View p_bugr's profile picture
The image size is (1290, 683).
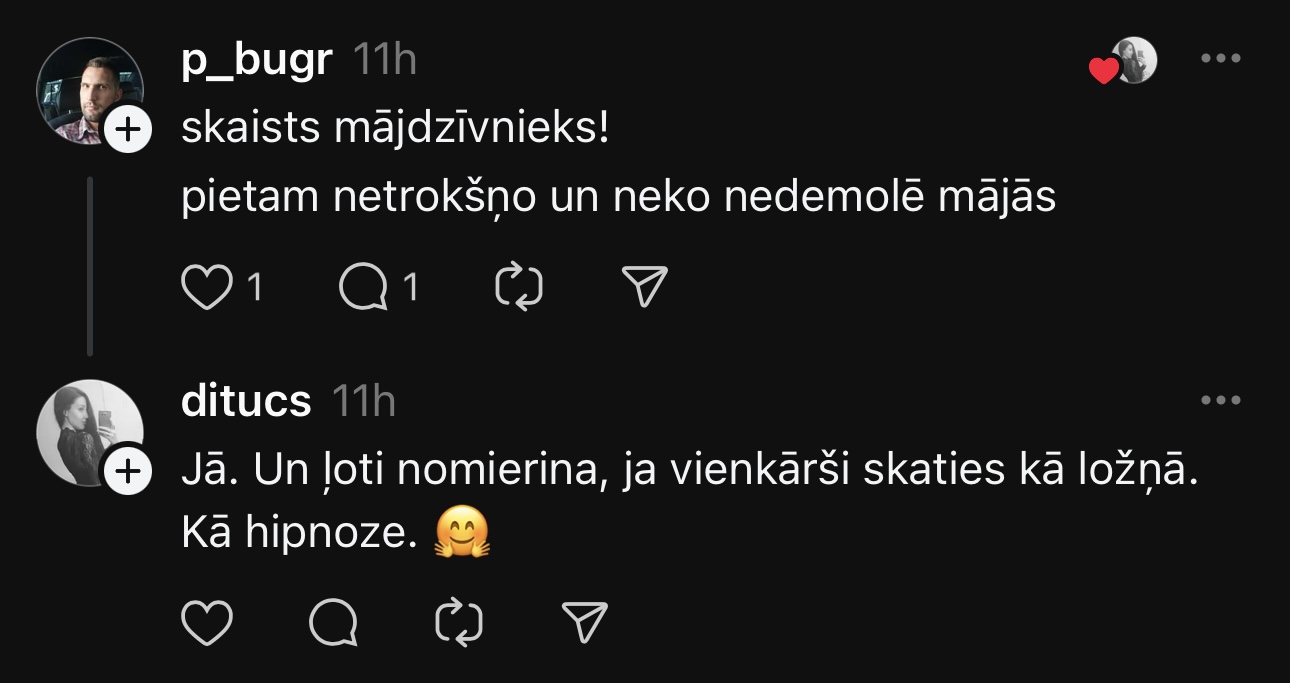tap(85, 90)
